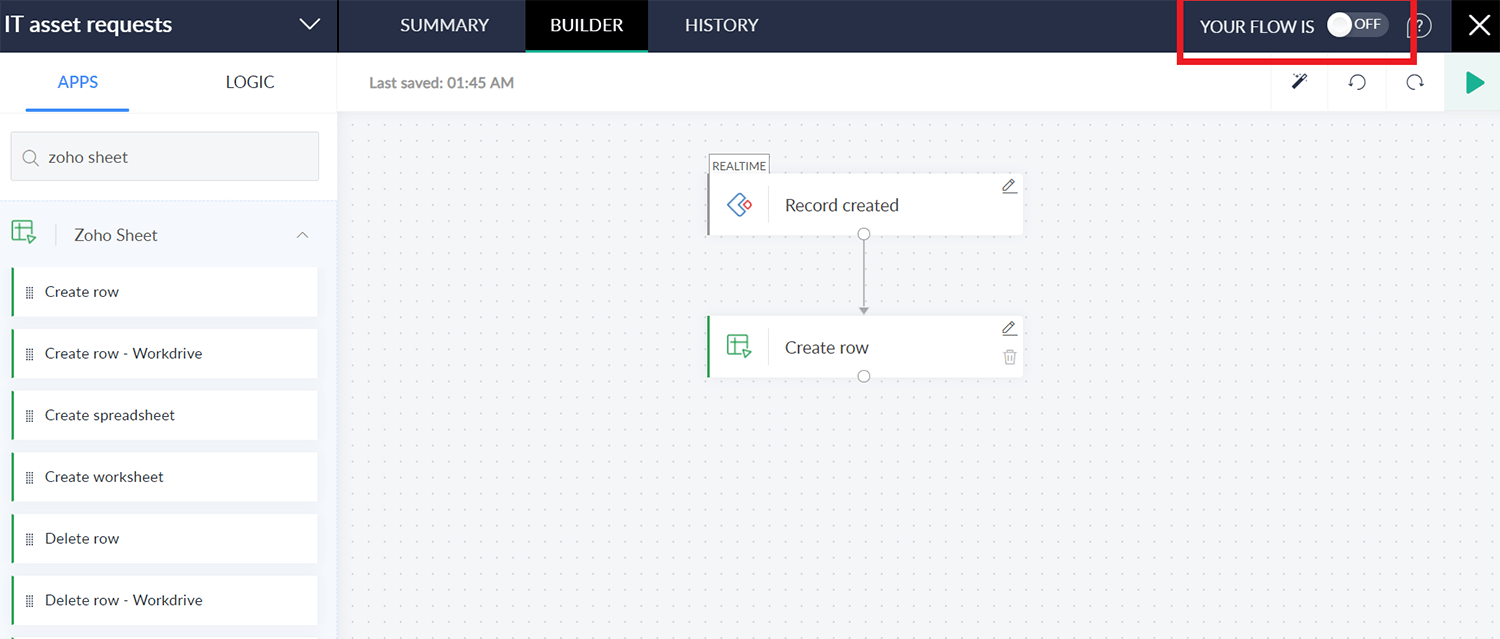Click the YOUR FLOW IS label

[1257, 27]
